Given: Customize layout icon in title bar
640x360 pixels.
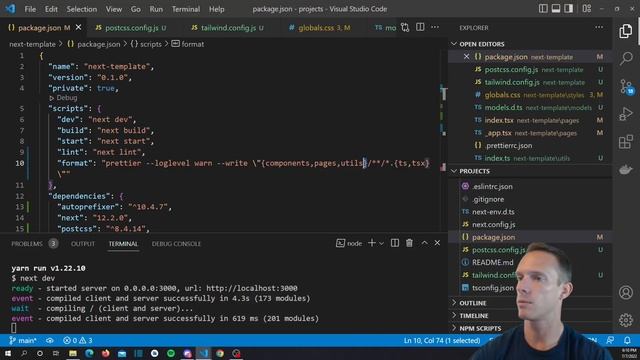Looking at the screenshot, I should pos(587,9).
